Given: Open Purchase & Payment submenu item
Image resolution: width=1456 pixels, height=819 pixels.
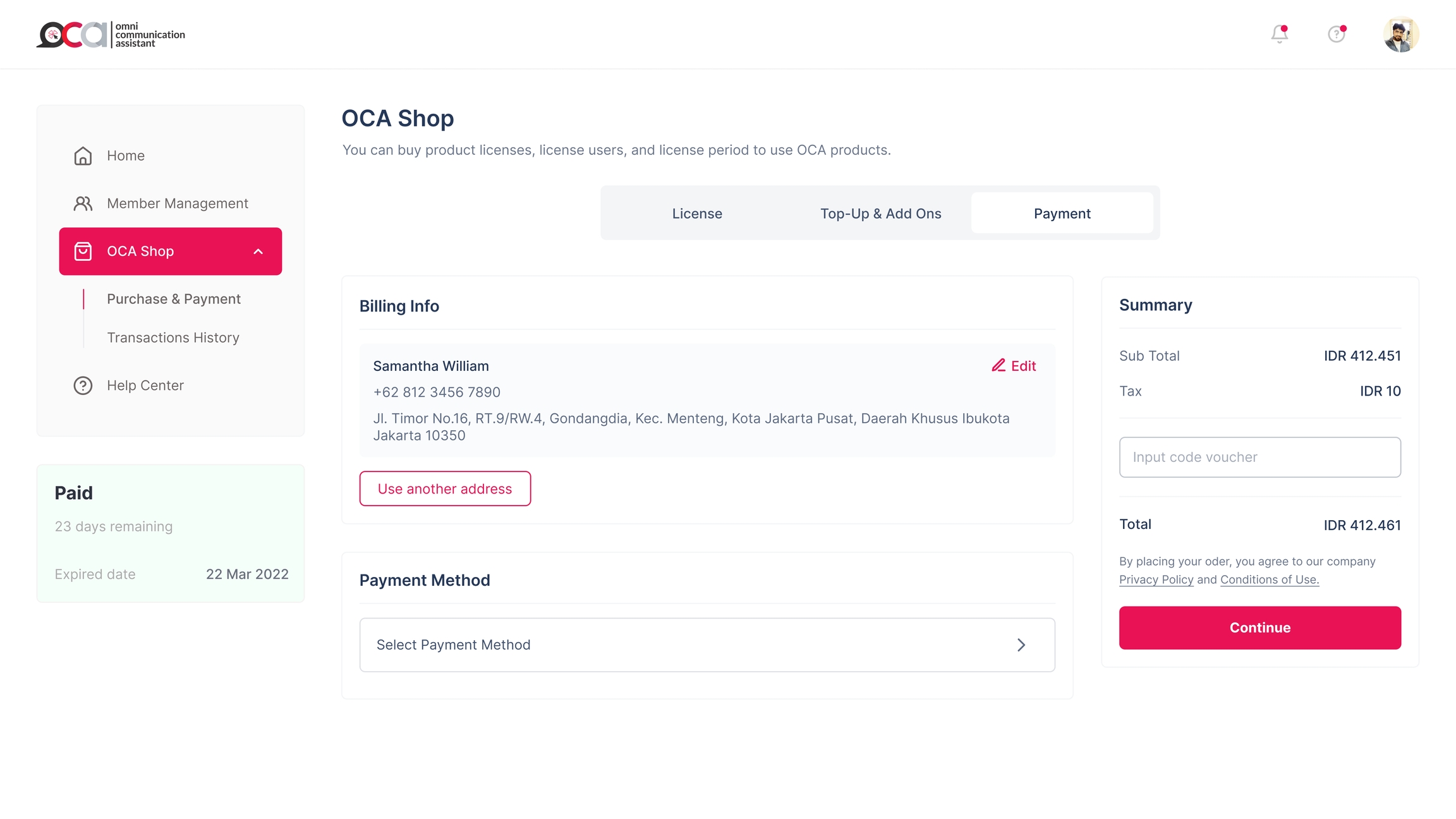Looking at the screenshot, I should [x=174, y=299].
